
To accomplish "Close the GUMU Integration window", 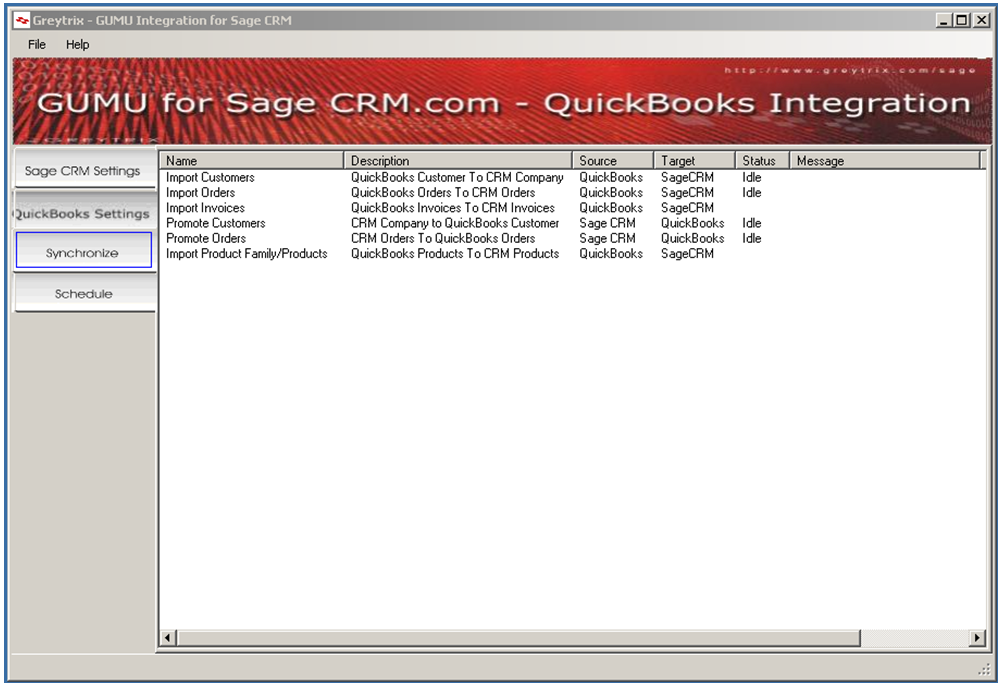I will click(x=981, y=20).
